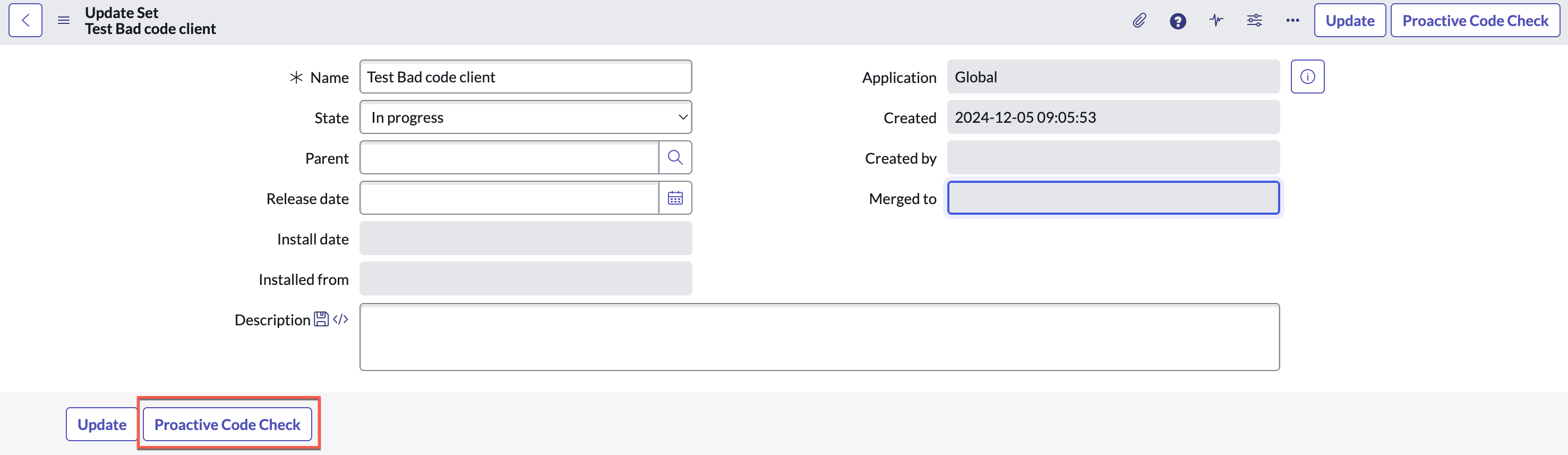Select the Created timestamp field

[1113, 117]
